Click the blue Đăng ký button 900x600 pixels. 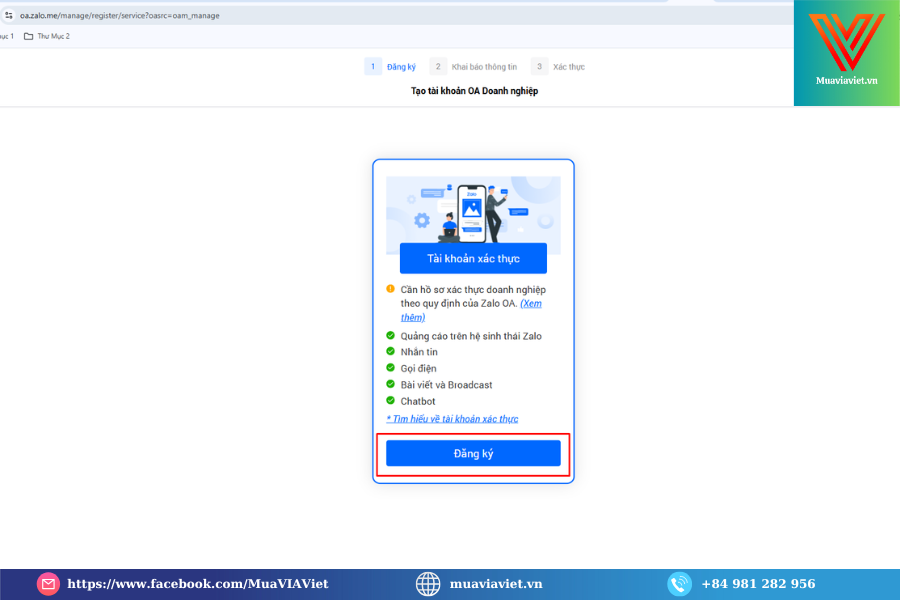click(x=473, y=454)
